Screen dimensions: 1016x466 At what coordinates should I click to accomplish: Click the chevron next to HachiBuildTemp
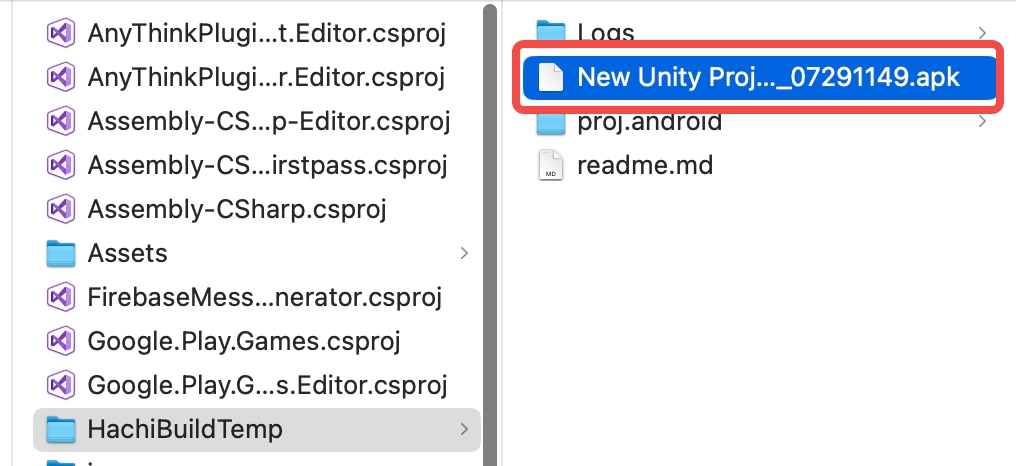click(464, 429)
